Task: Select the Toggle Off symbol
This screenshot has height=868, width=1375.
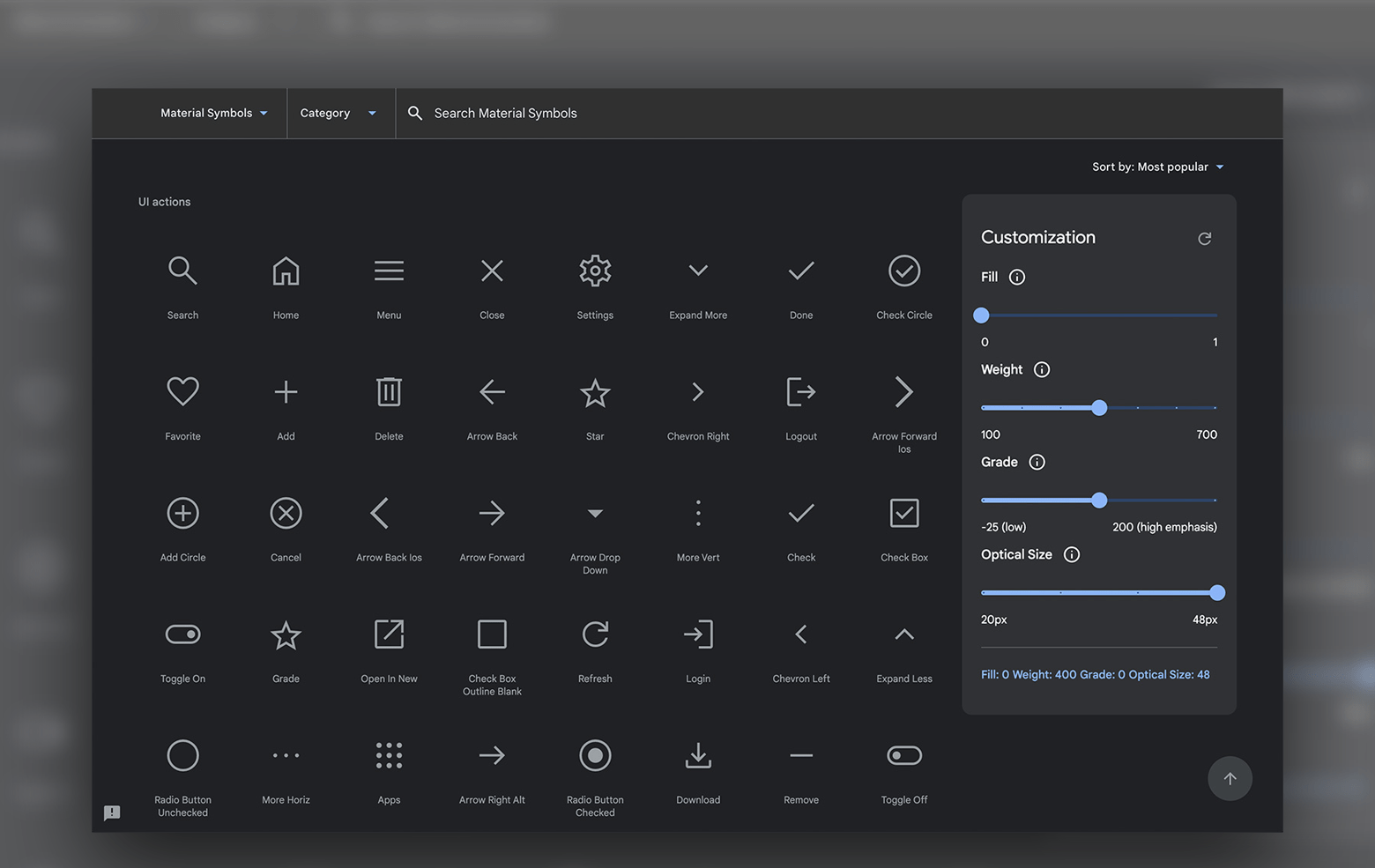Action: coord(904,756)
